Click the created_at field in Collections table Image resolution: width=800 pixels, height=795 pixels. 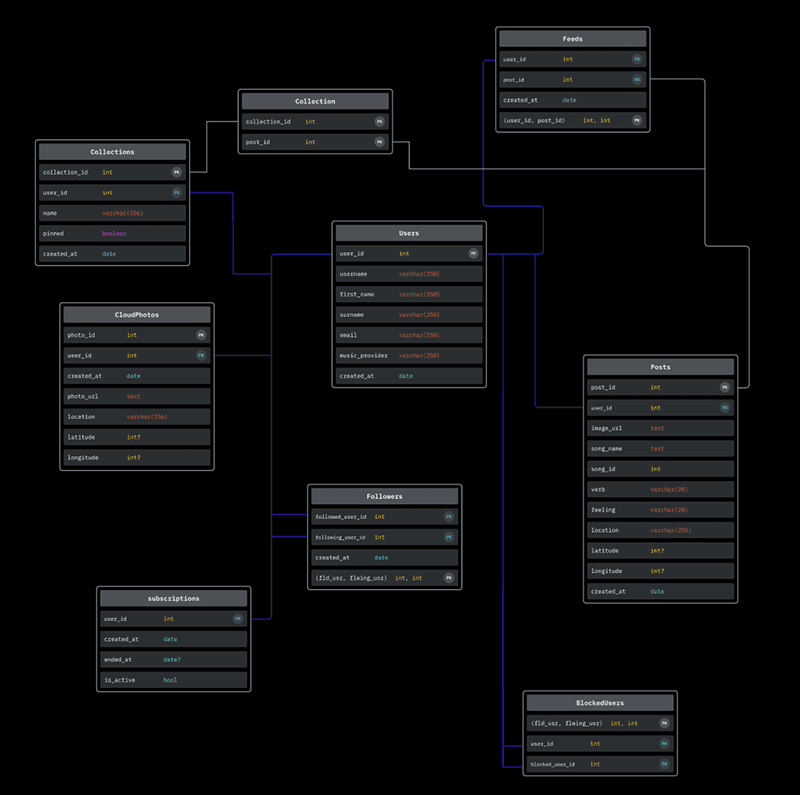tap(112, 254)
